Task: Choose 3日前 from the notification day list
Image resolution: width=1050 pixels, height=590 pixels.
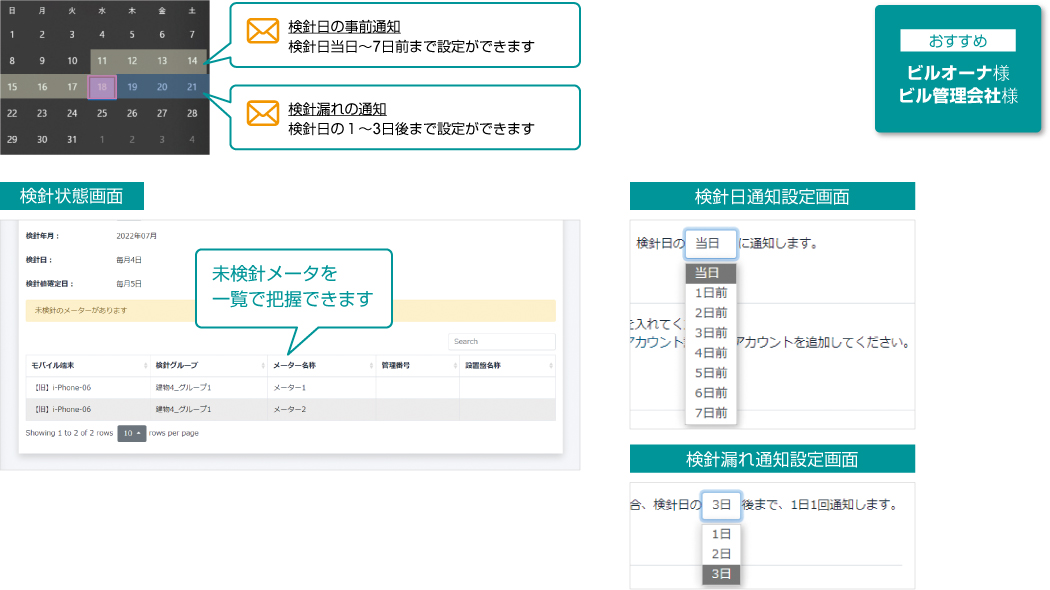Action: tap(710, 333)
